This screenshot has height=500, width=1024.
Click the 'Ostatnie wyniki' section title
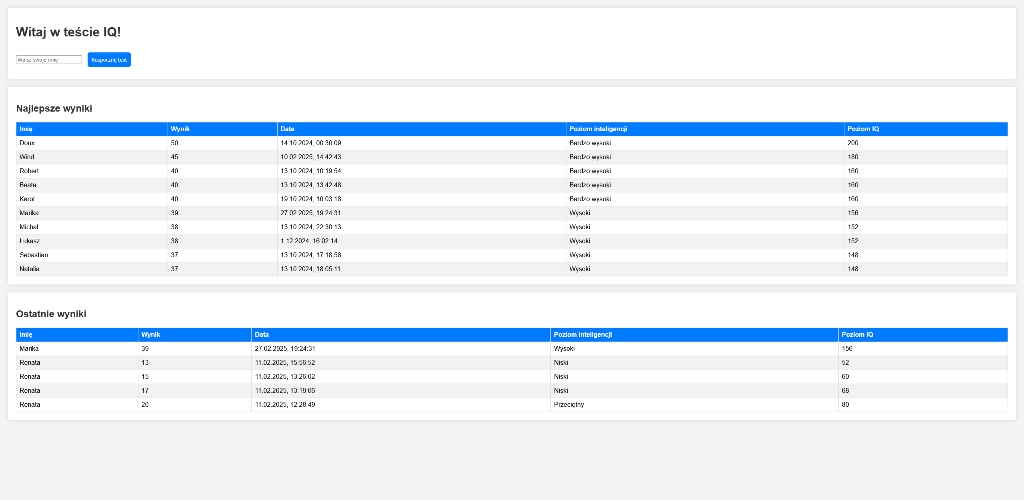click(x=51, y=314)
